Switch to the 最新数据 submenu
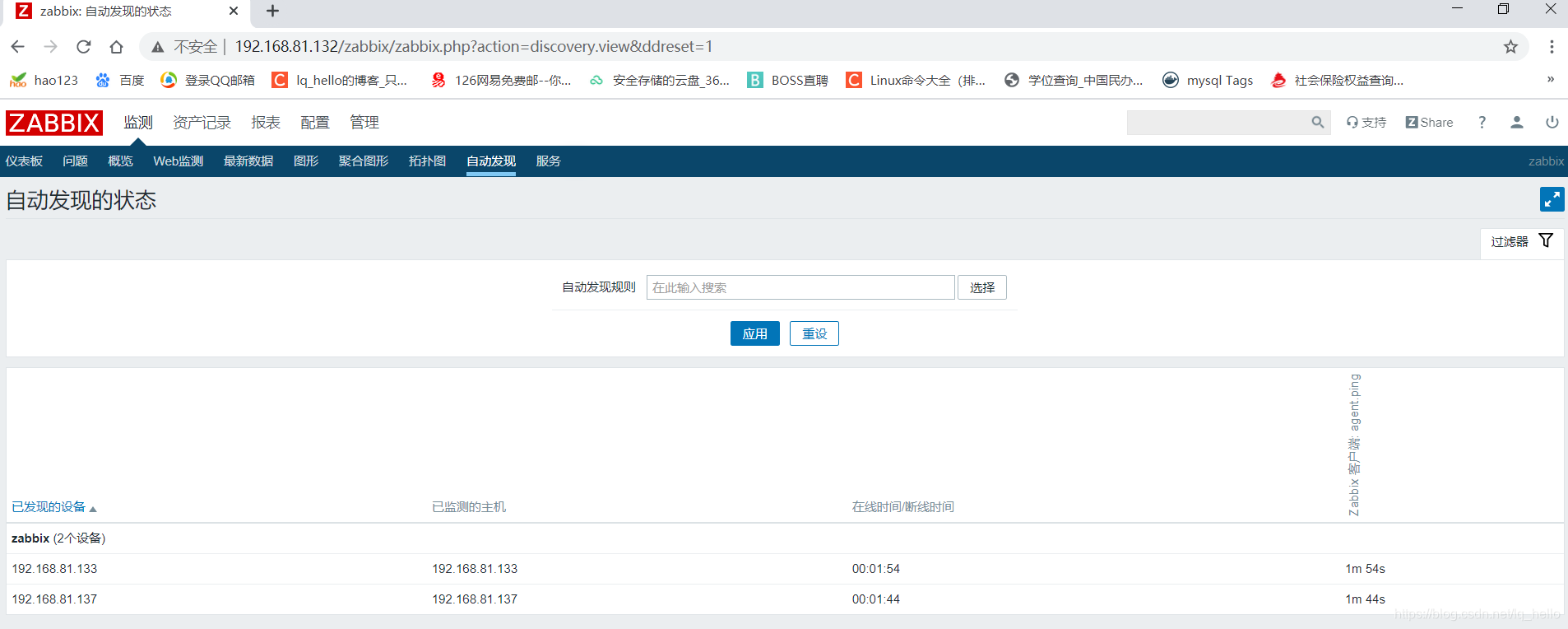Screen dimensions: 1568x629 pyautogui.click(x=248, y=161)
